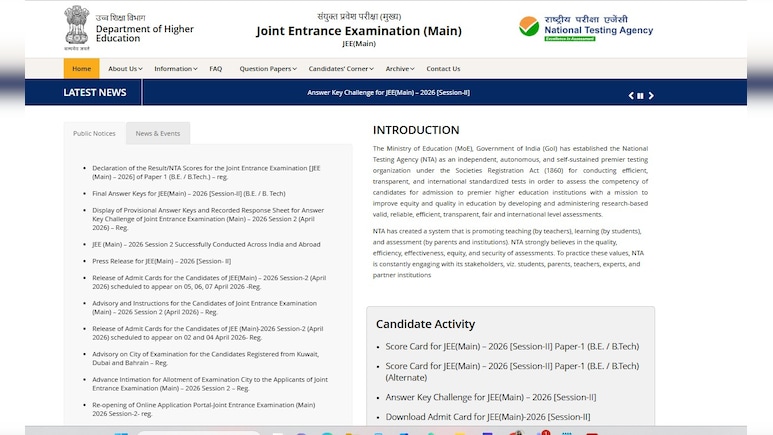Expand the Question Papers dropdown
This screenshot has height=435, width=773.
268,69
